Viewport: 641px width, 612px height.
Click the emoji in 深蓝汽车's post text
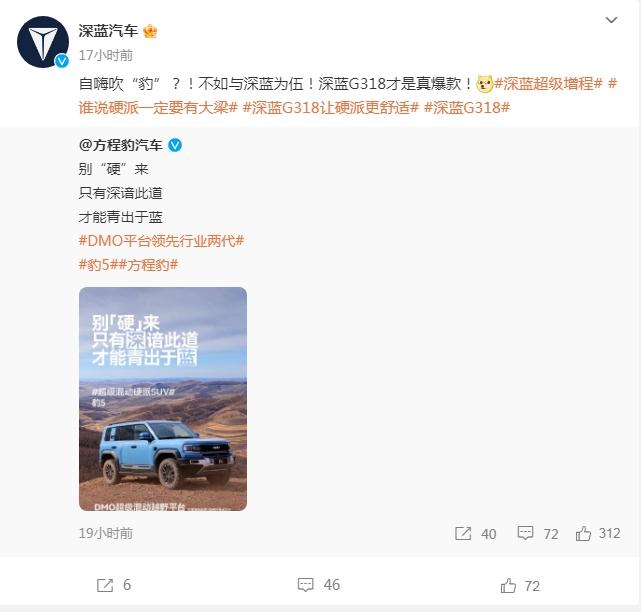(x=485, y=84)
